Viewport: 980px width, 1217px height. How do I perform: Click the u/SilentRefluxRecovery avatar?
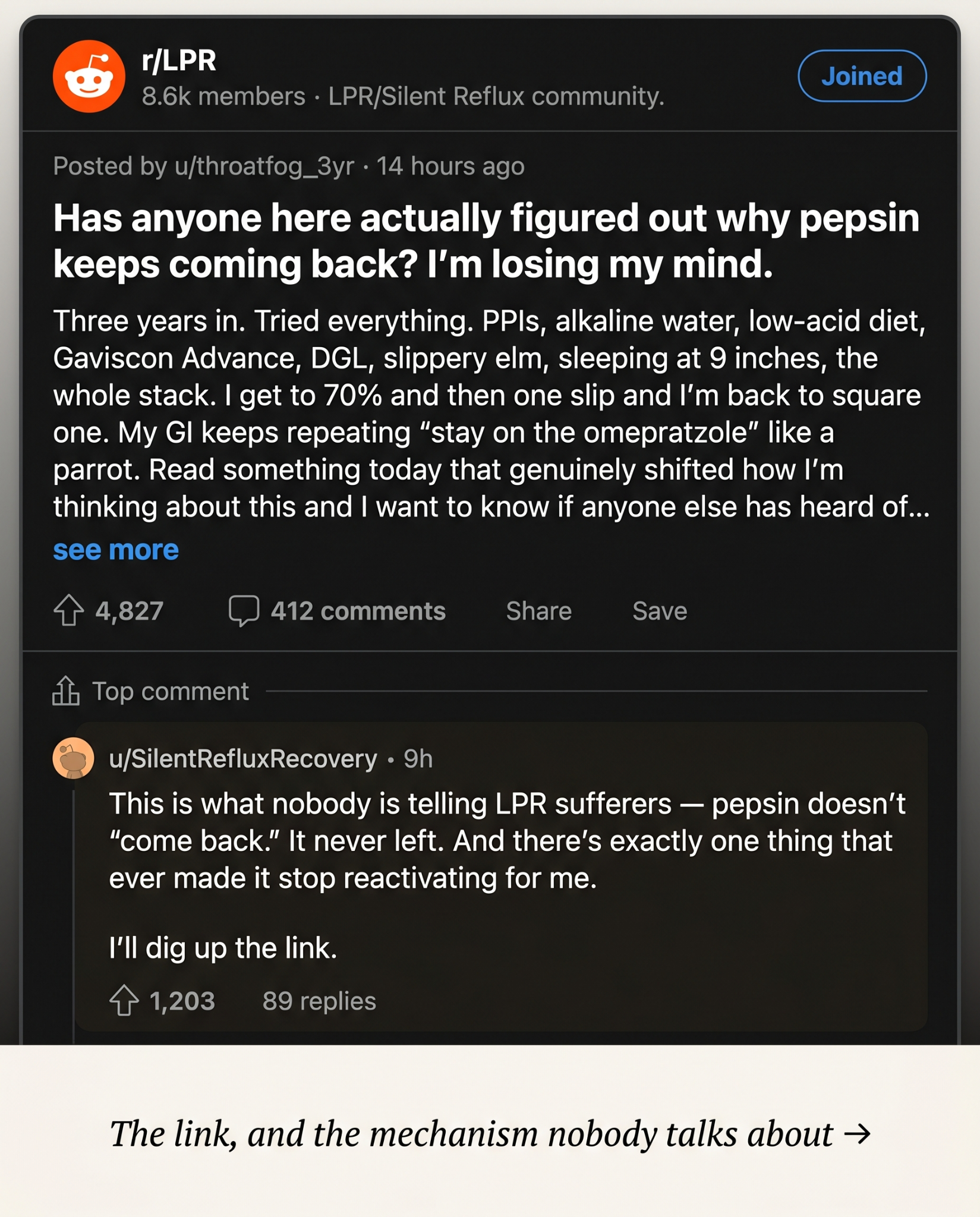pyautogui.click(x=74, y=758)
